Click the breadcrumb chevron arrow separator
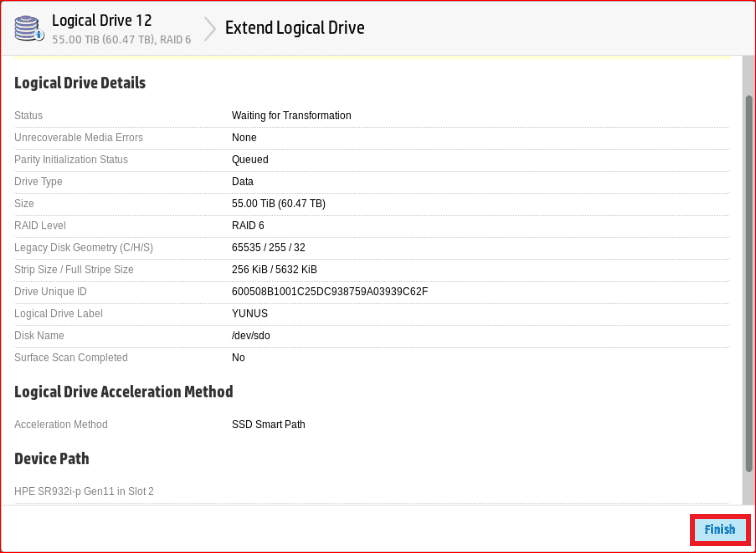This screenshot has height=553, width=756. (x=210, y=29)
